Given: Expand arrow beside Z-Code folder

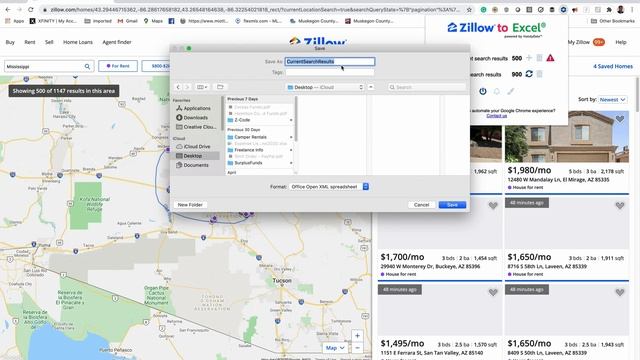Looking at the screenshot, I should click(291, 120).
